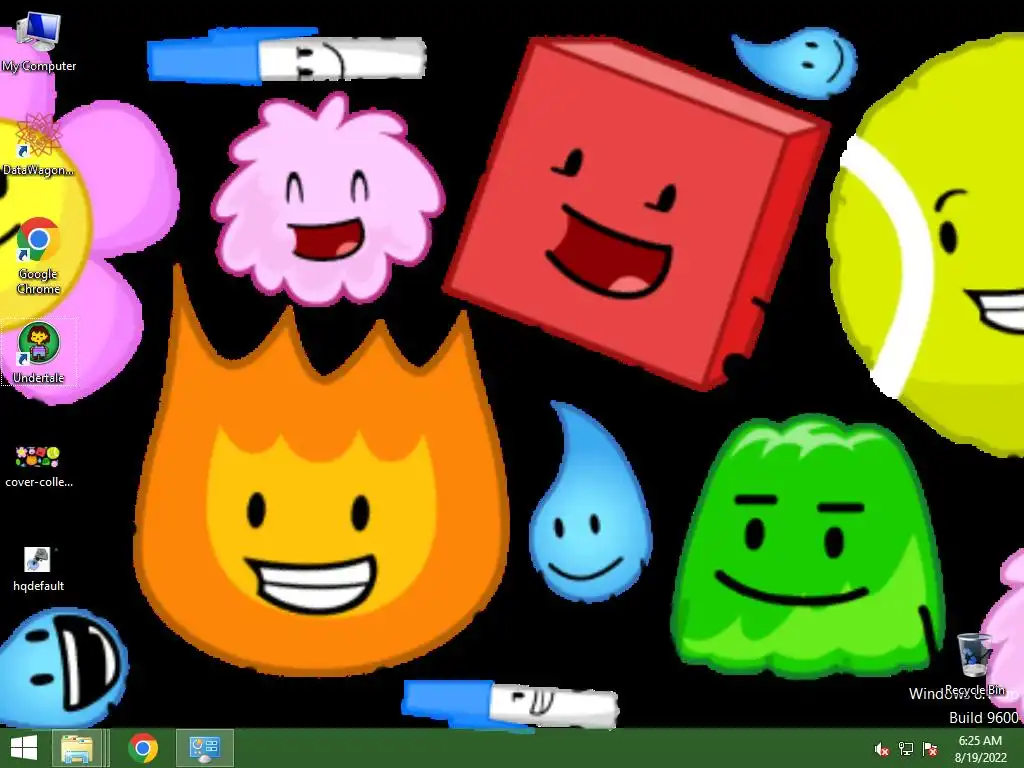Image resolution: width=1024 pixels, height=768 pixels.
Task: Open Action Center flag tray icon
Action: 930,749
